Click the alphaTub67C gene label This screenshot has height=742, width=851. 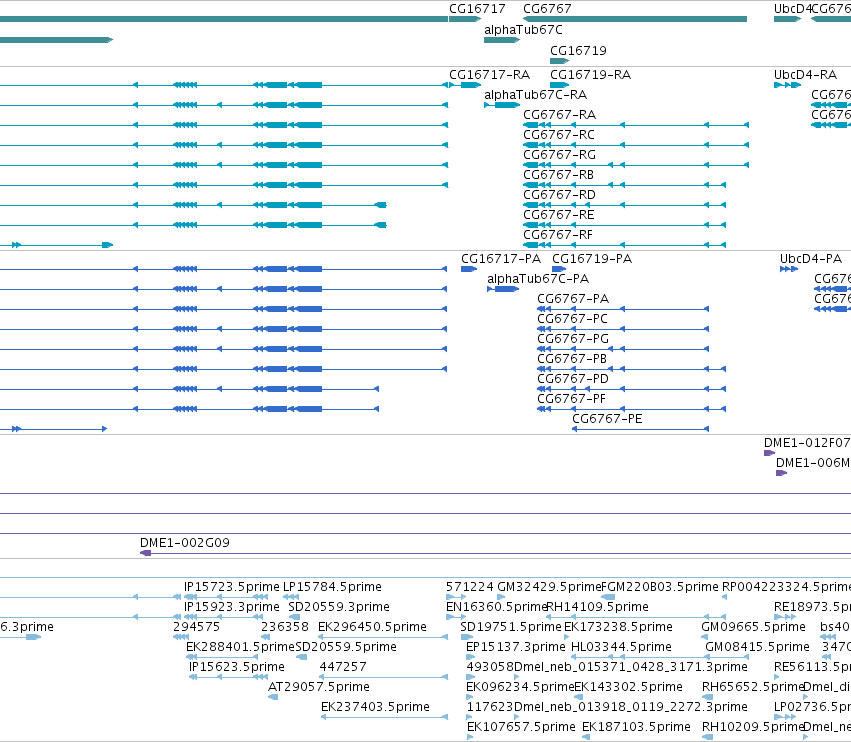(523, 30)
